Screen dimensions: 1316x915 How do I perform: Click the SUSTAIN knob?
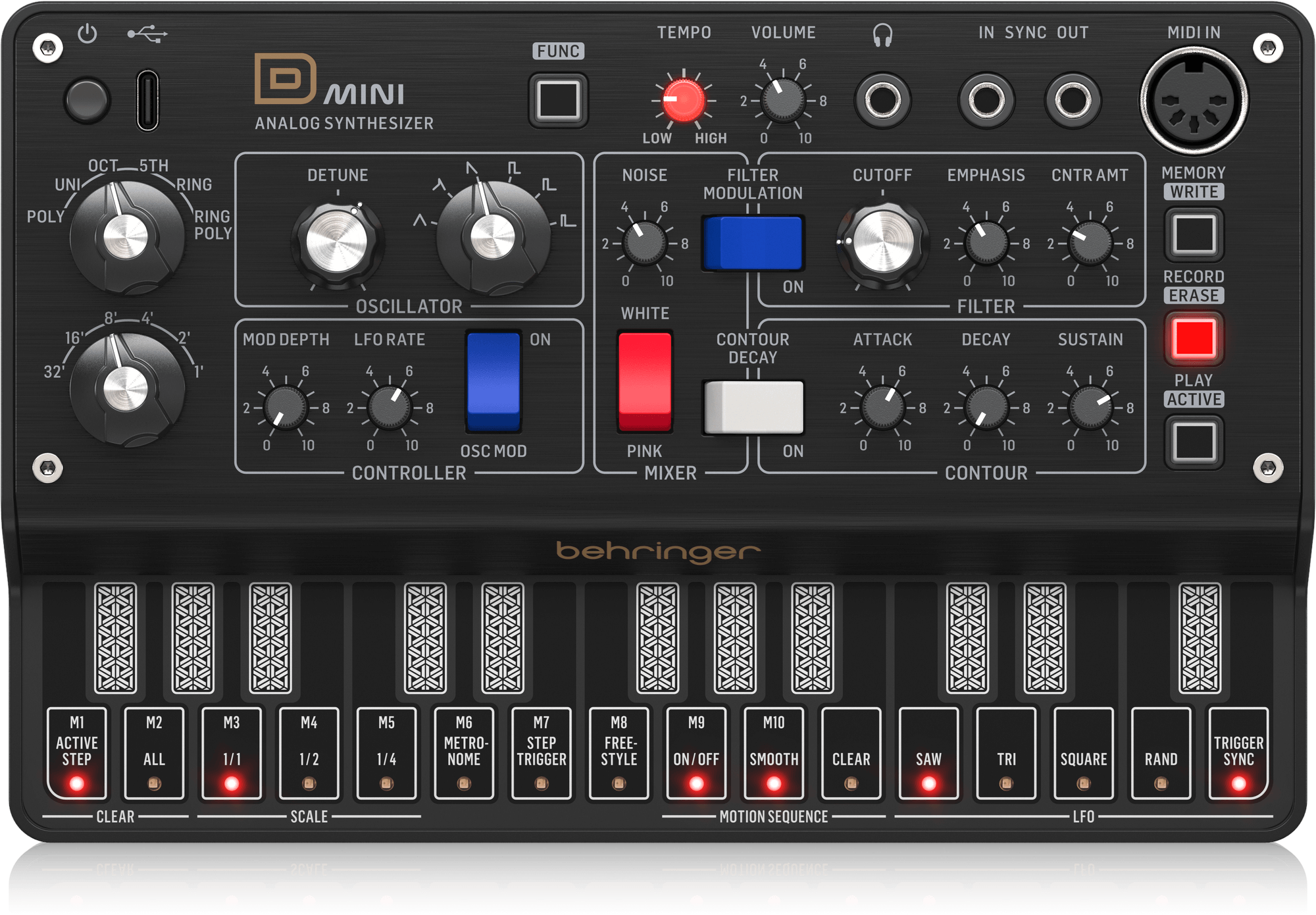pos(1090,407)
